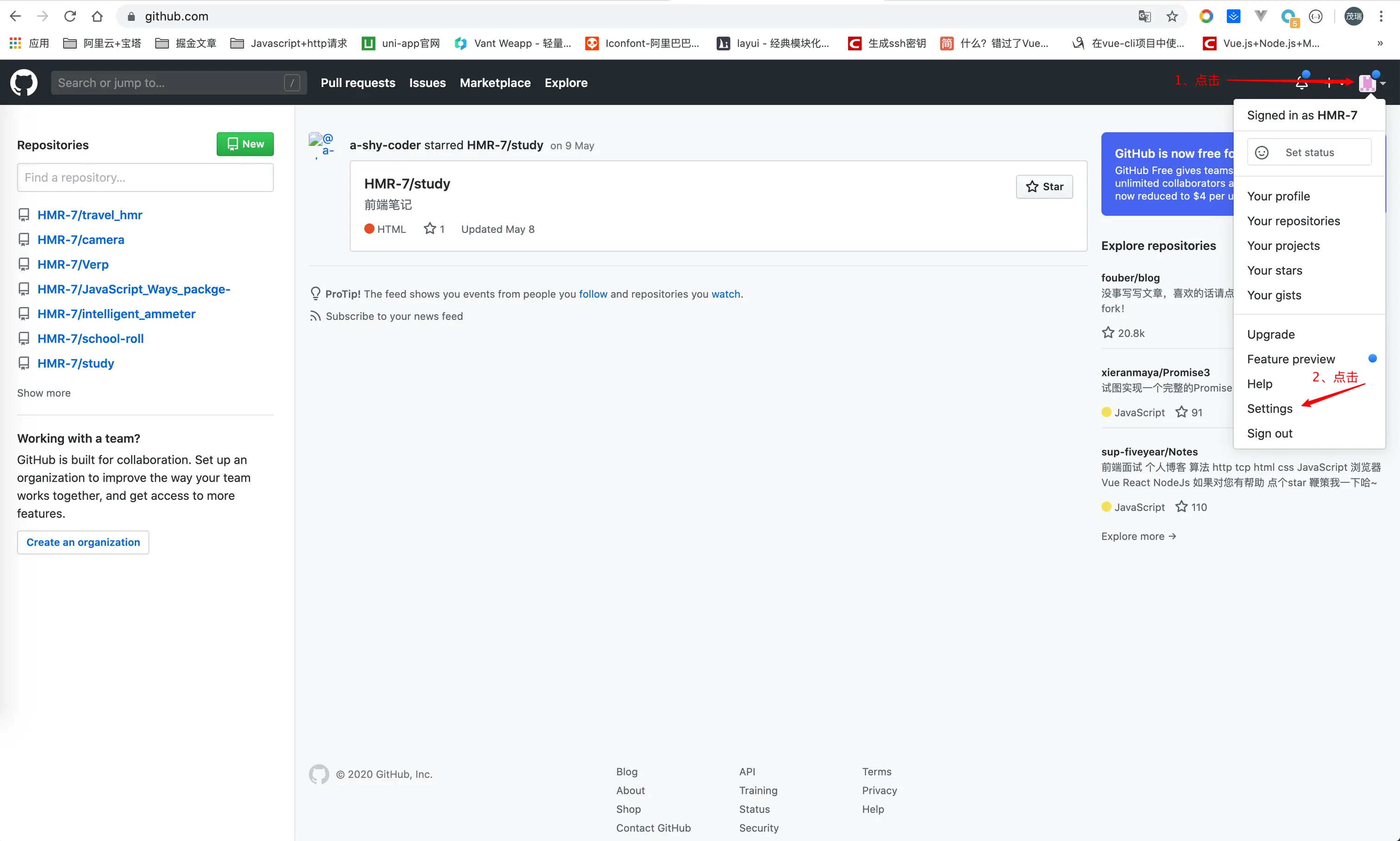
Task: Open the Pull requests nav item
Action: pyautogui.click(x=358, y=83)
